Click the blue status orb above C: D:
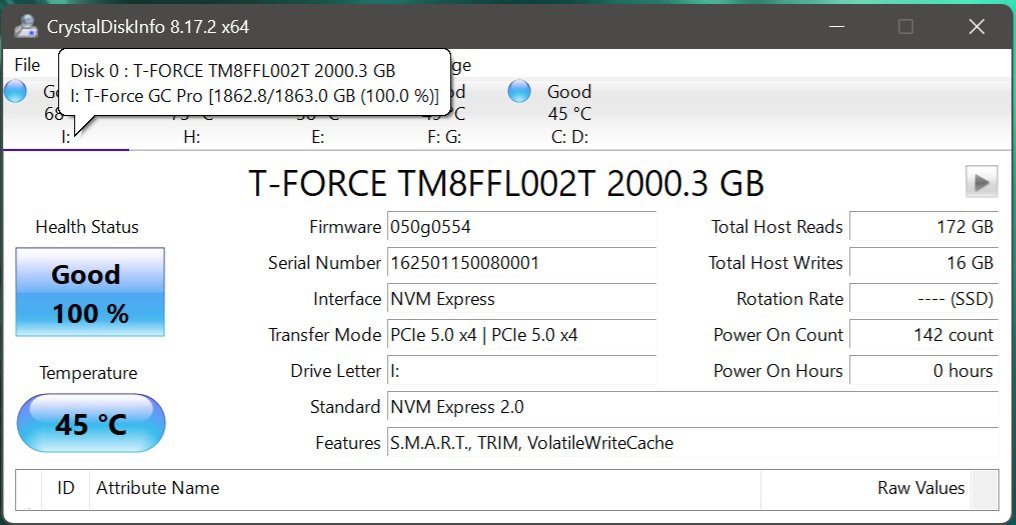The width and height of the screenshot is (1016, 525). pyautogui.click(x=519, y=91)
